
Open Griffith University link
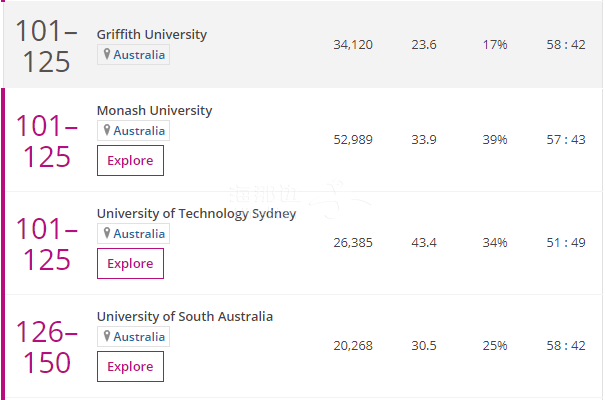pyautogui.click(x=152, y=34)
